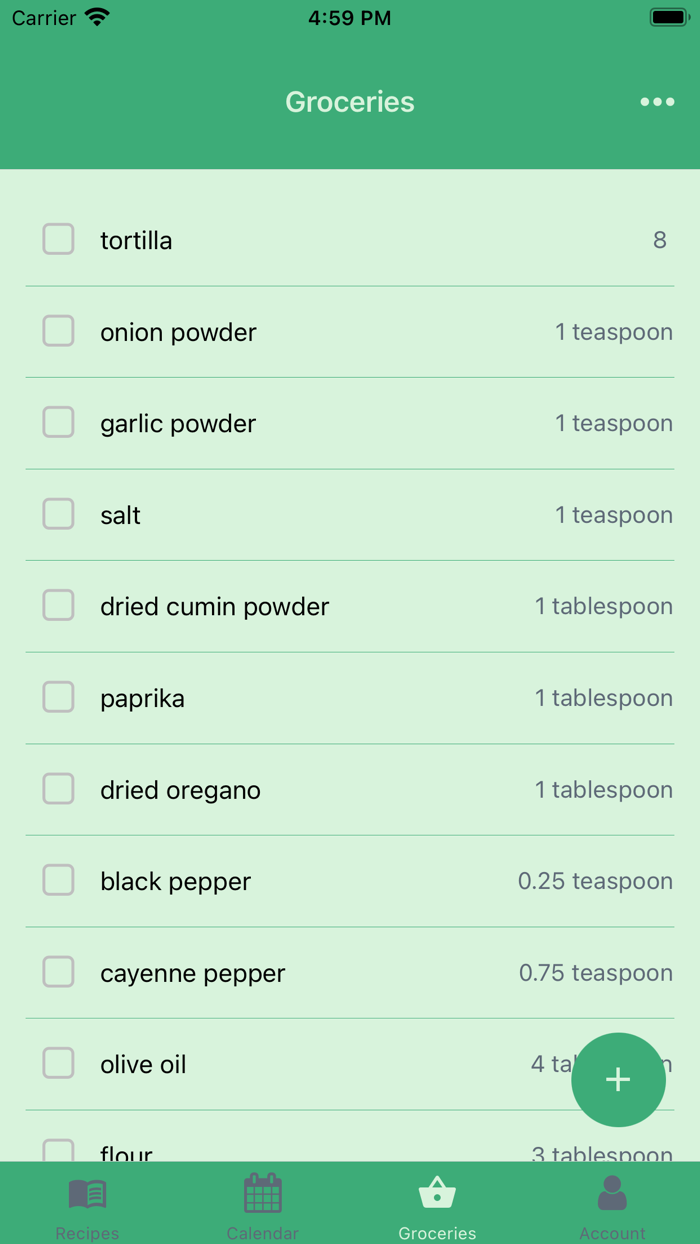This screenshot has height=1244, width=700.
Task: Open the Account person icon
Action: point(611,1191)
